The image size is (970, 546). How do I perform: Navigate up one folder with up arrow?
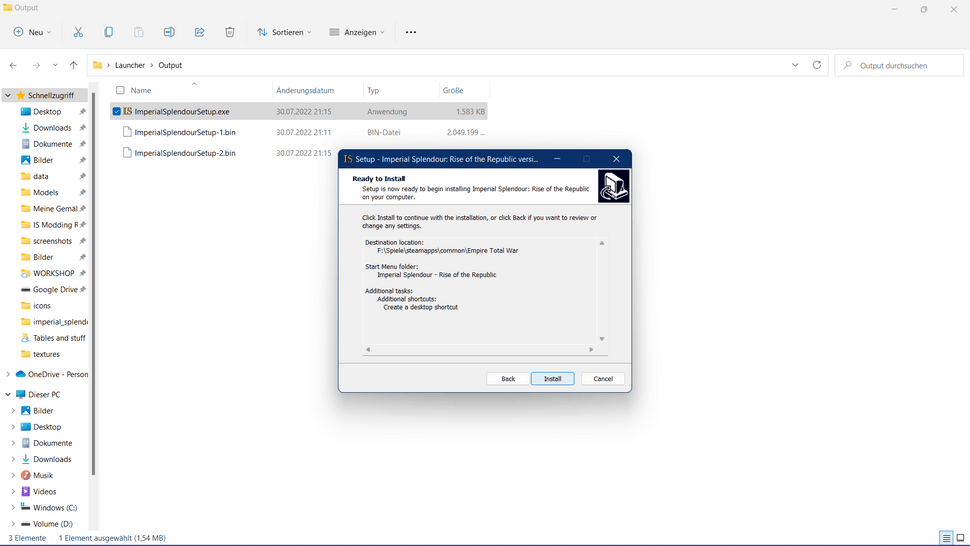pyautogui.click(x=73, y=65)
